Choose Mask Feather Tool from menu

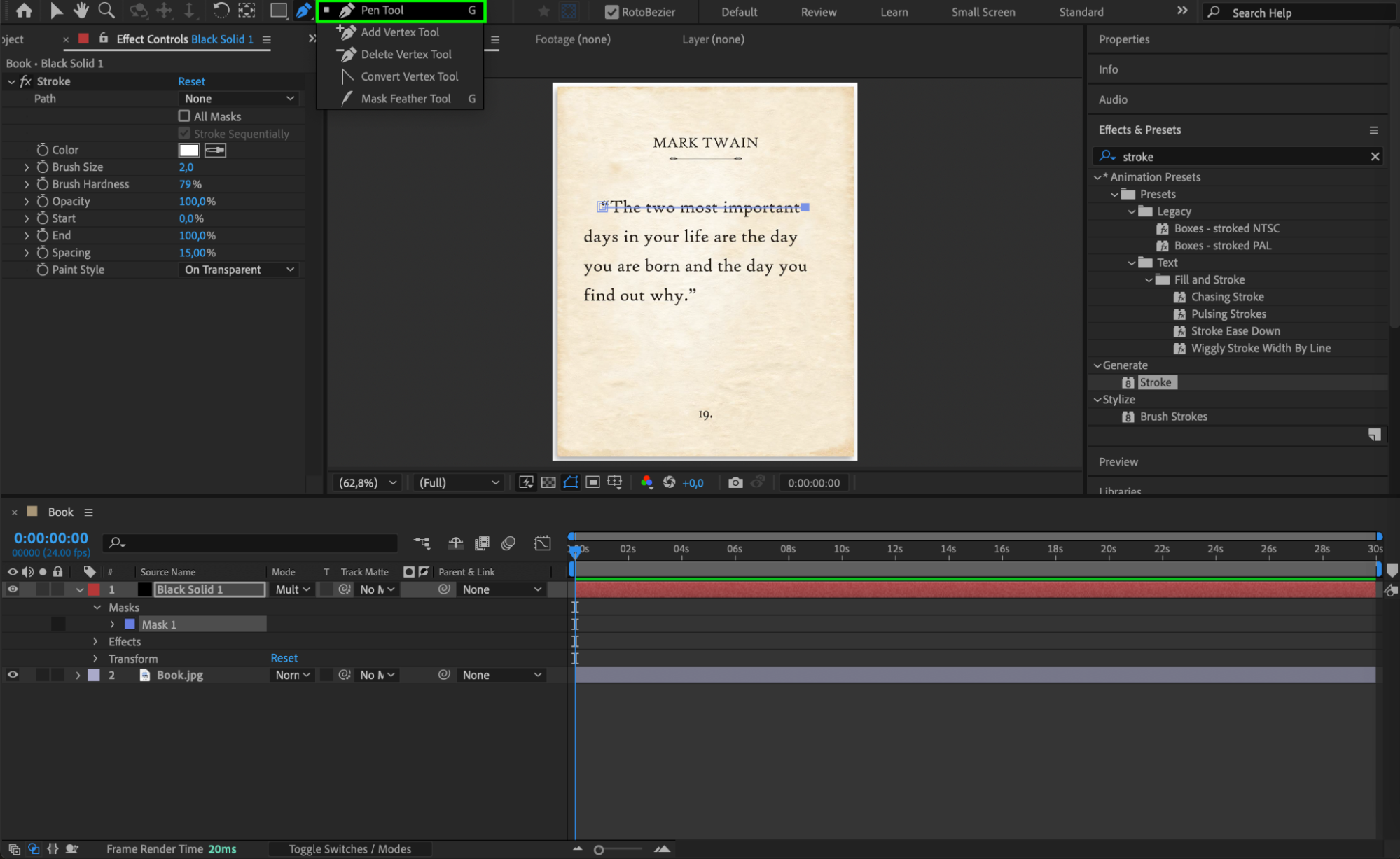tap(406, 99)
